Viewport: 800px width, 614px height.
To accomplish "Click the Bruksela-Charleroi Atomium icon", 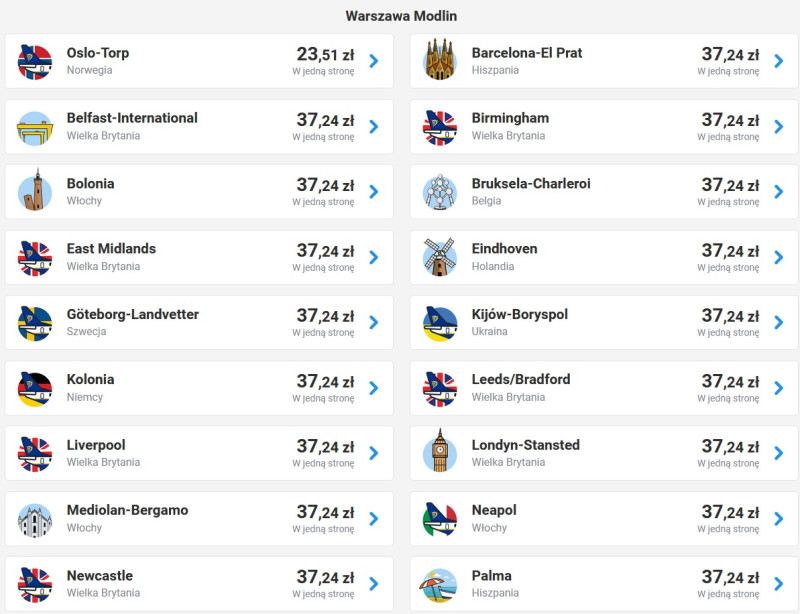I will click(440, 192).
